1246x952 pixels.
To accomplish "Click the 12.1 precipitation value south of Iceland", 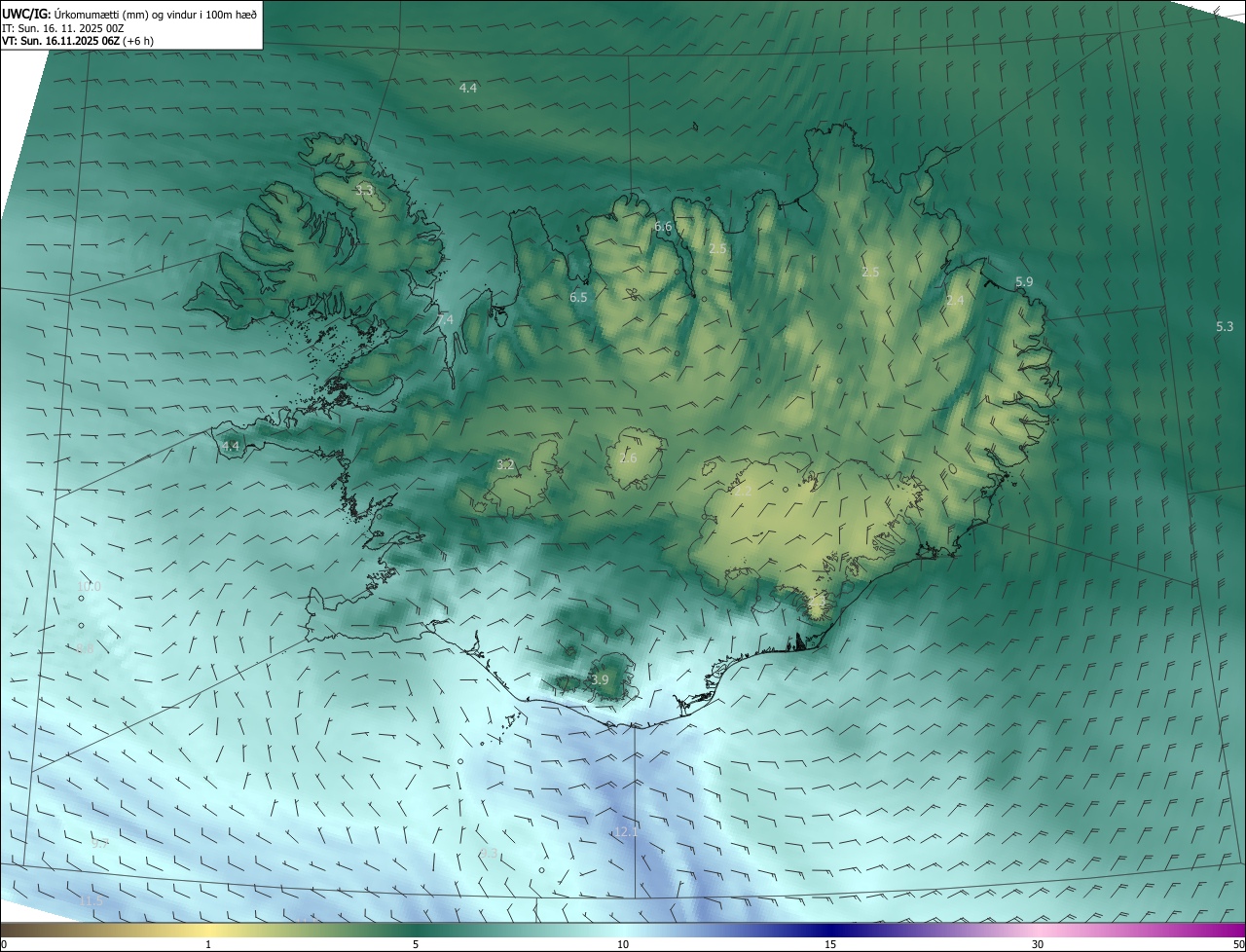I will coord(625,831).
